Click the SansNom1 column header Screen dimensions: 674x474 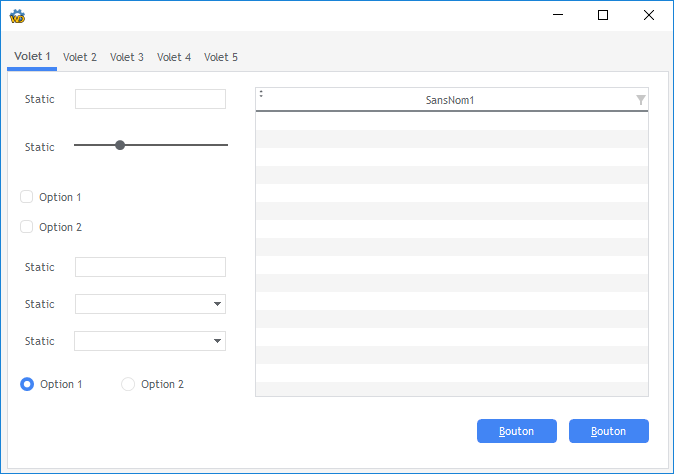pos(450,100)
